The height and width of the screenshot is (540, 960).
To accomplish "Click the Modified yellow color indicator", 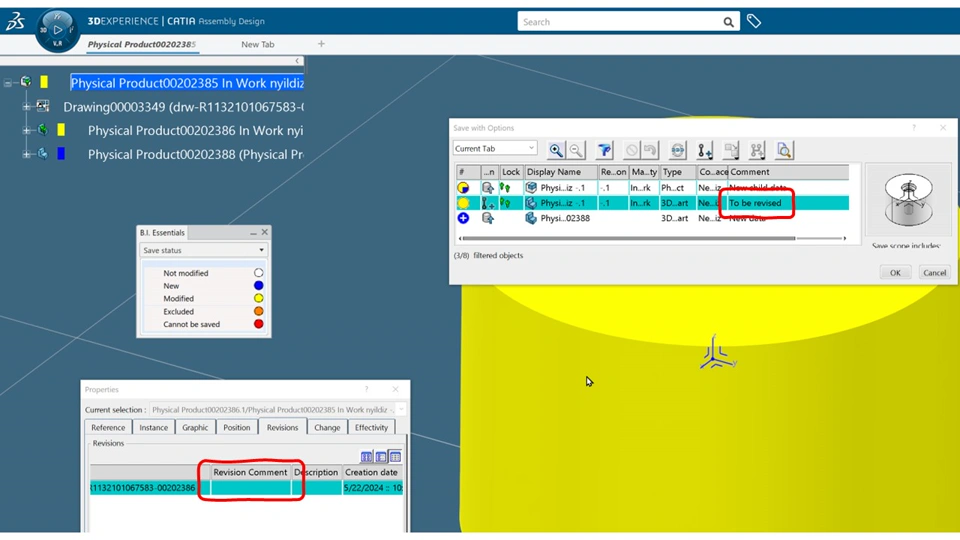I will tap(258, 299).
